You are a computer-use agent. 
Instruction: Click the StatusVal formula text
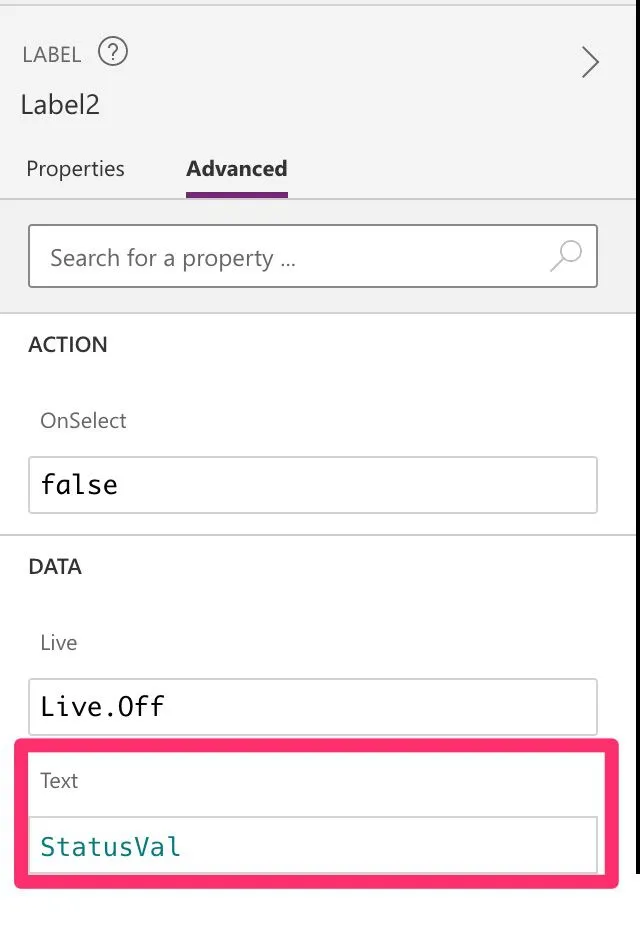110,847
